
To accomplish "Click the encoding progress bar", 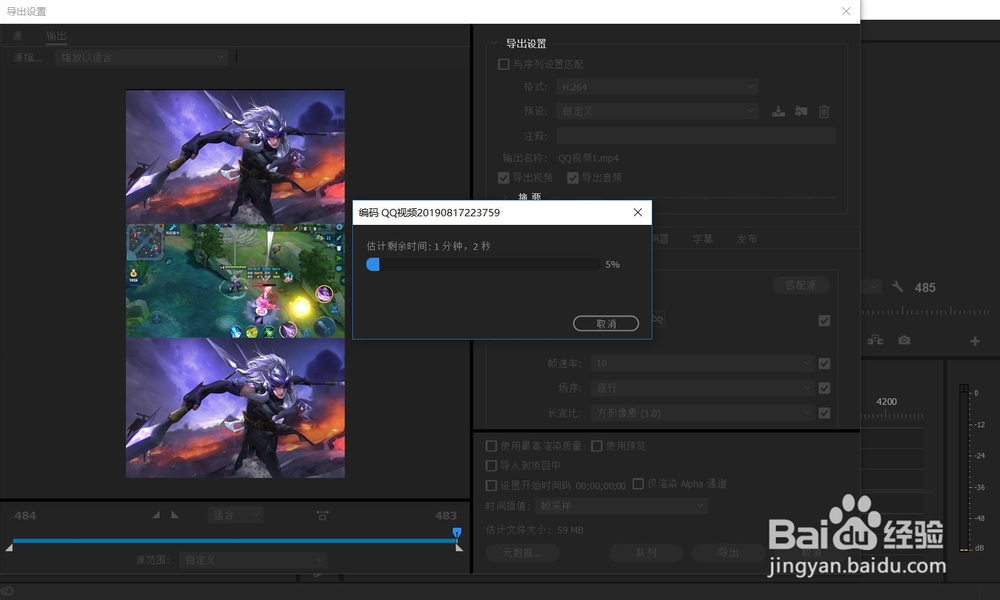I will click(x=483, y=265).
